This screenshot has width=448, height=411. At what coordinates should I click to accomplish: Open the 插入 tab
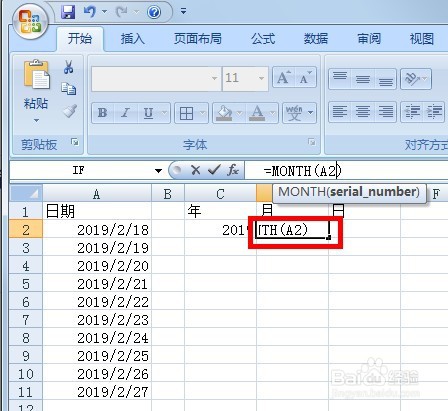[132, 39]
